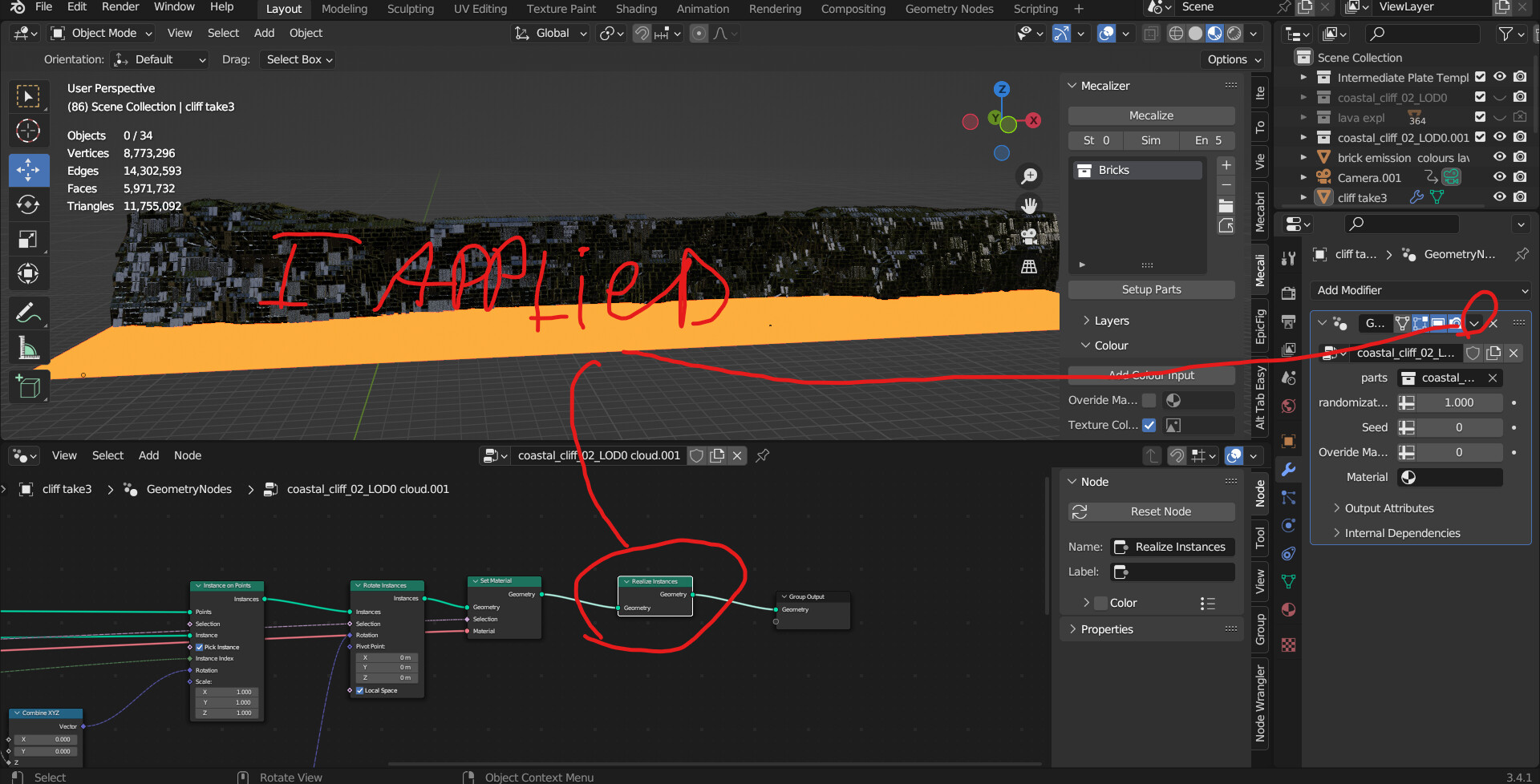The height and width of the screenshot is (784, 1540).
Task: Open Object Mode dropdown
Action: (101, 33)
